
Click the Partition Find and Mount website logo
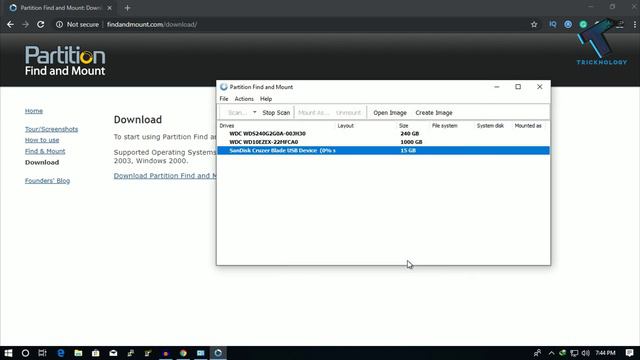coord(65,60)
